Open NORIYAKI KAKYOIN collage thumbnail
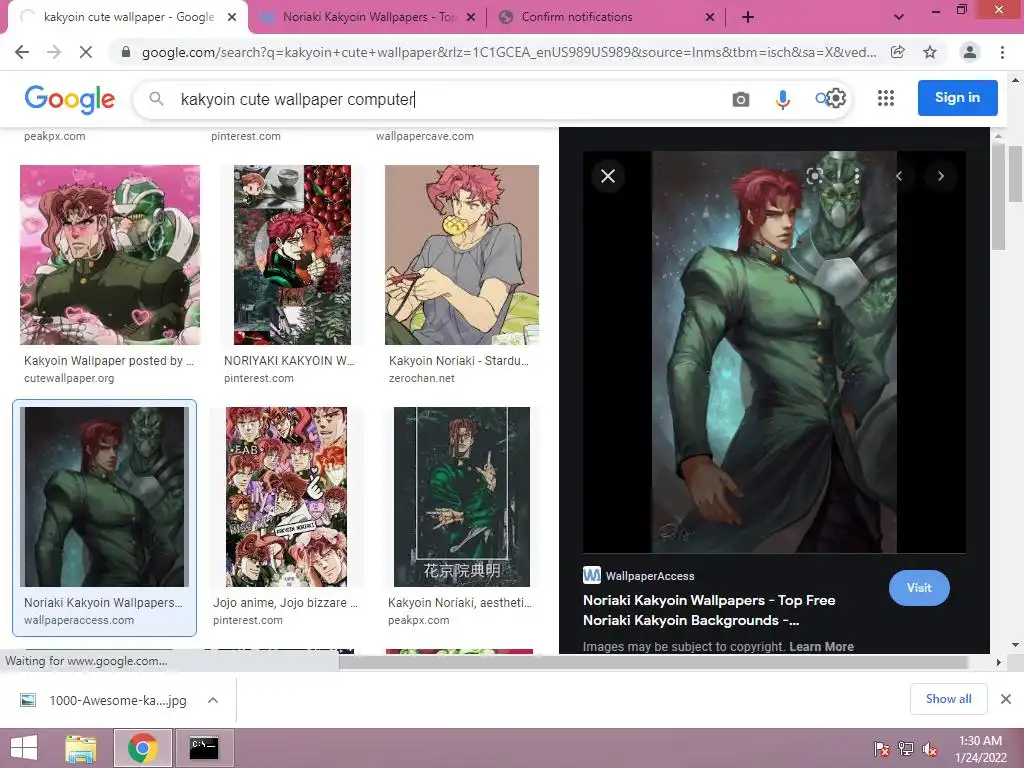The image size is (1024, 768). (292, 255)
